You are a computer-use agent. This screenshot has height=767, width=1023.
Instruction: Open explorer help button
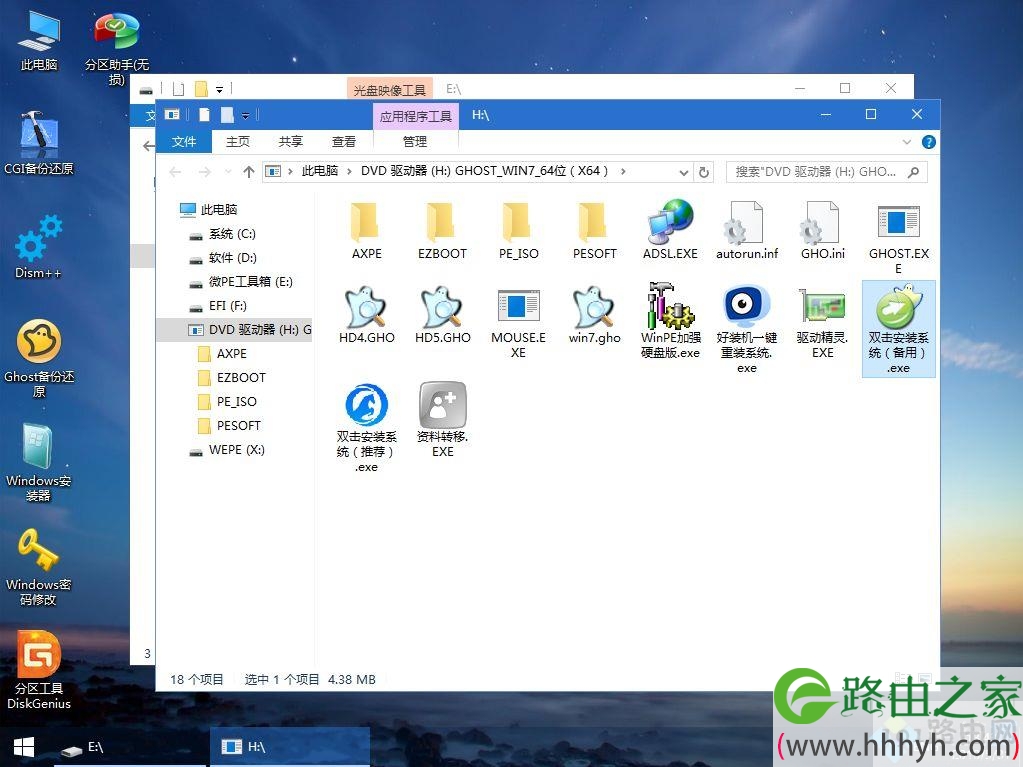pos(928,142)
